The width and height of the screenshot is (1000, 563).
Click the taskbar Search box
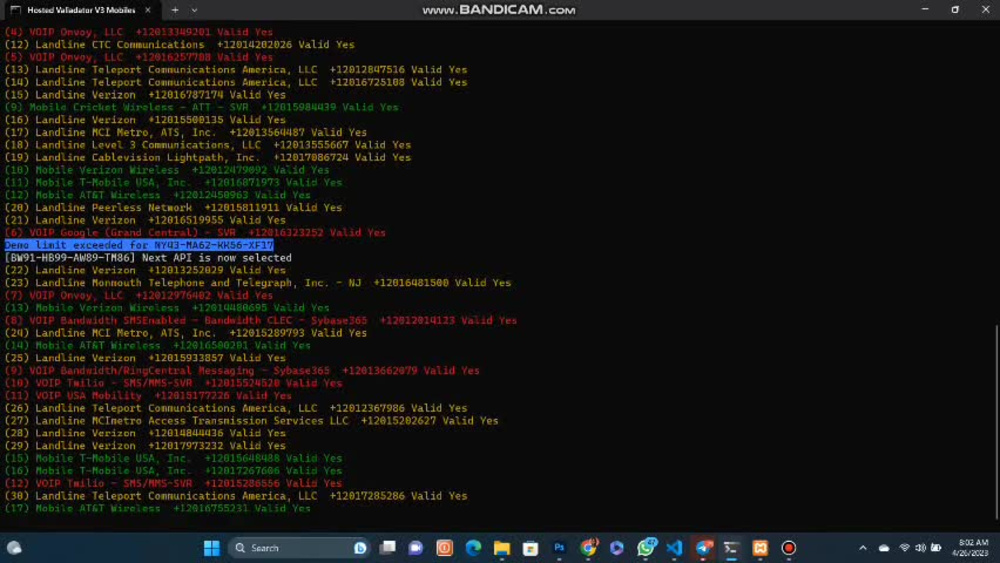click(x=298, y=548)
